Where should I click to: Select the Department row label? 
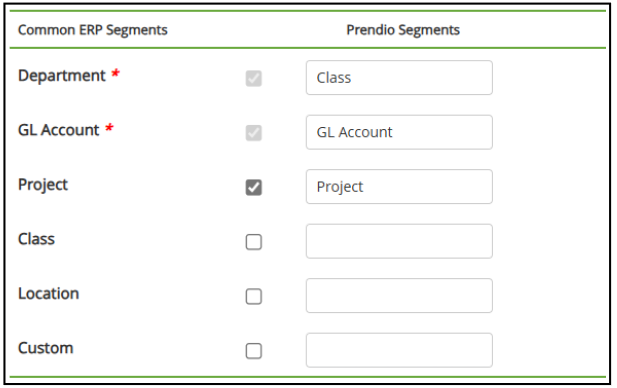point(62,76)
